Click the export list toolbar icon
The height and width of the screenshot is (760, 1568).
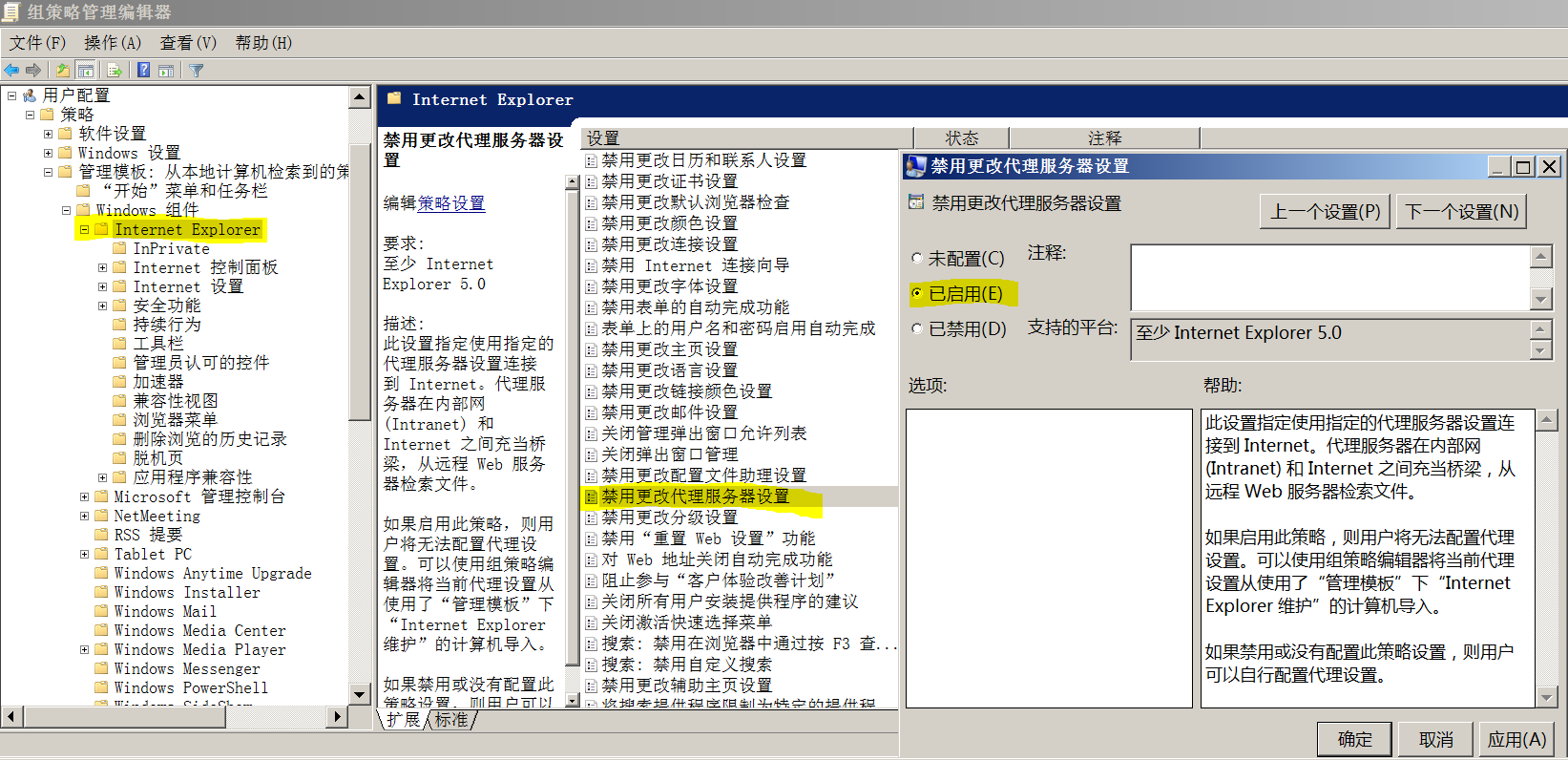tap(115, 70)
